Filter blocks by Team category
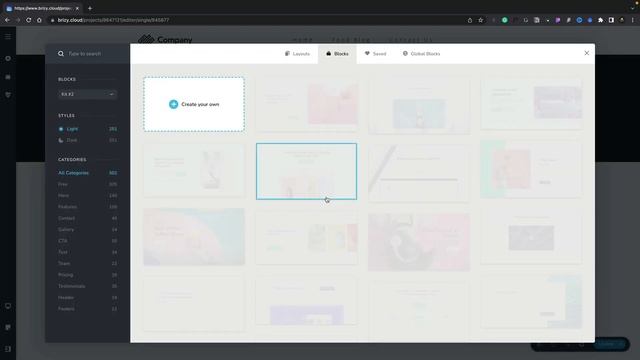 click(87, 263)
